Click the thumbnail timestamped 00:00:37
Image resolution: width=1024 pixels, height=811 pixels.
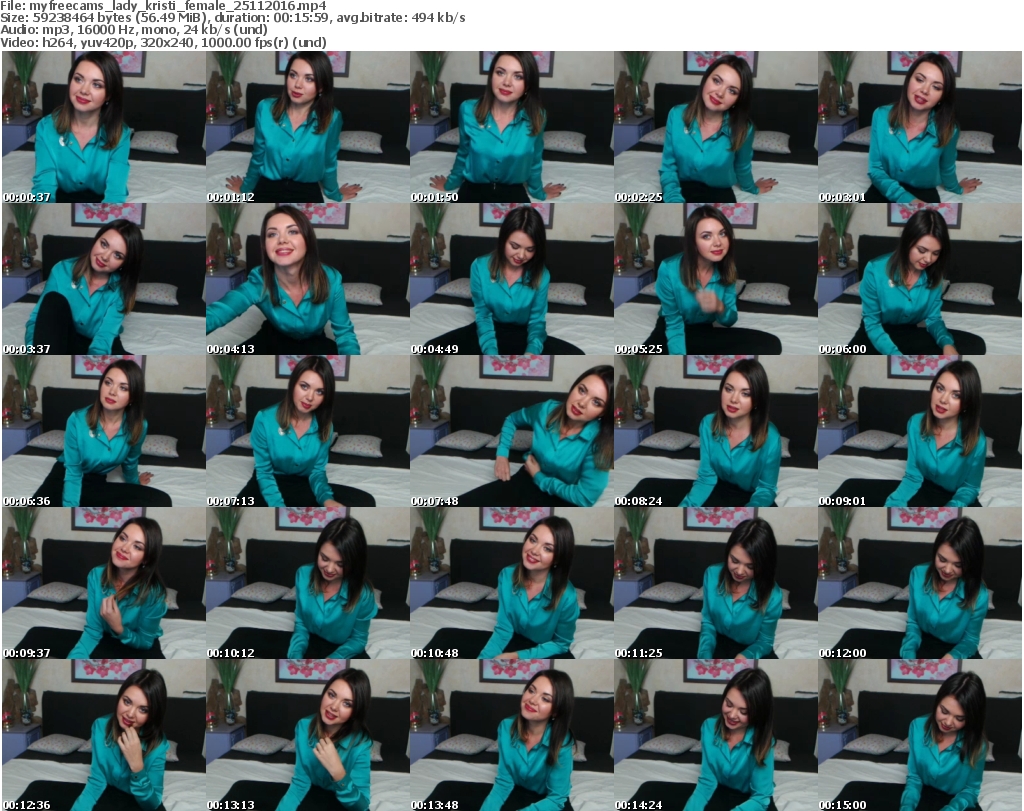pyautogui.click(x=103, y=127)
